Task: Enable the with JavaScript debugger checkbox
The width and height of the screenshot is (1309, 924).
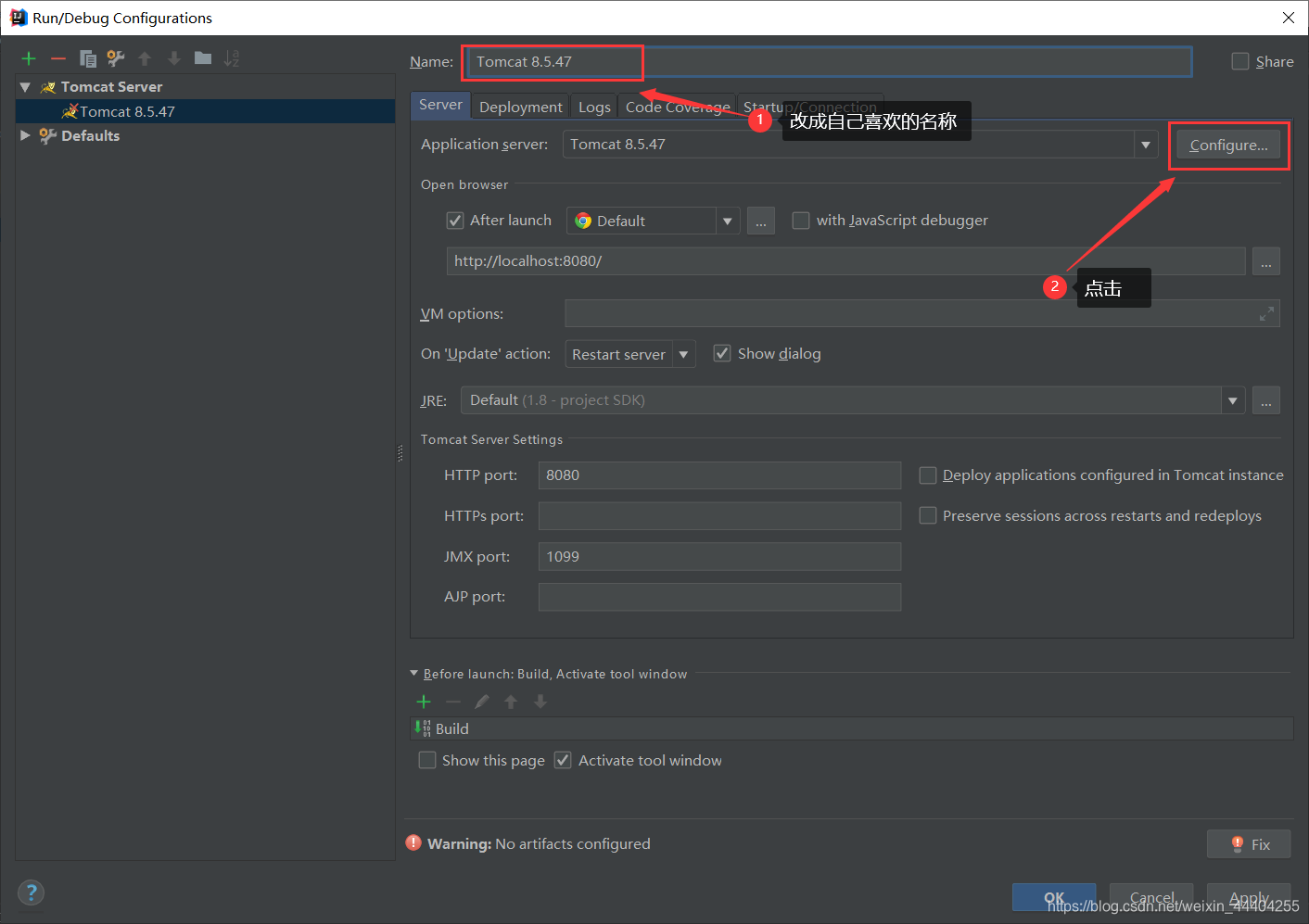Action: coord(801,221)
